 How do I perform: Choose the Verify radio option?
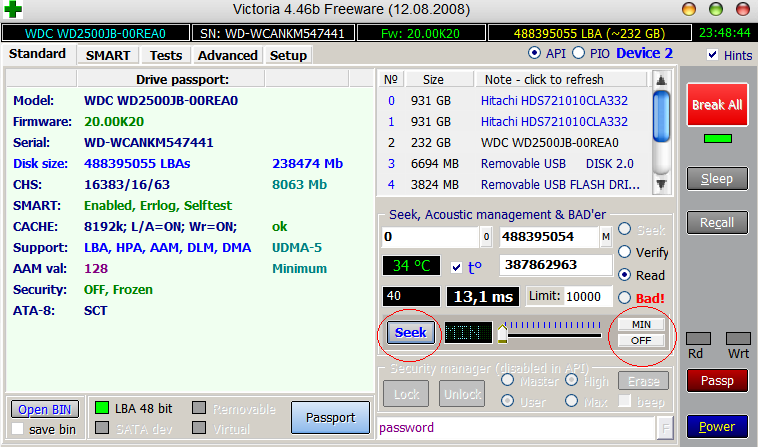click(626, 252)
